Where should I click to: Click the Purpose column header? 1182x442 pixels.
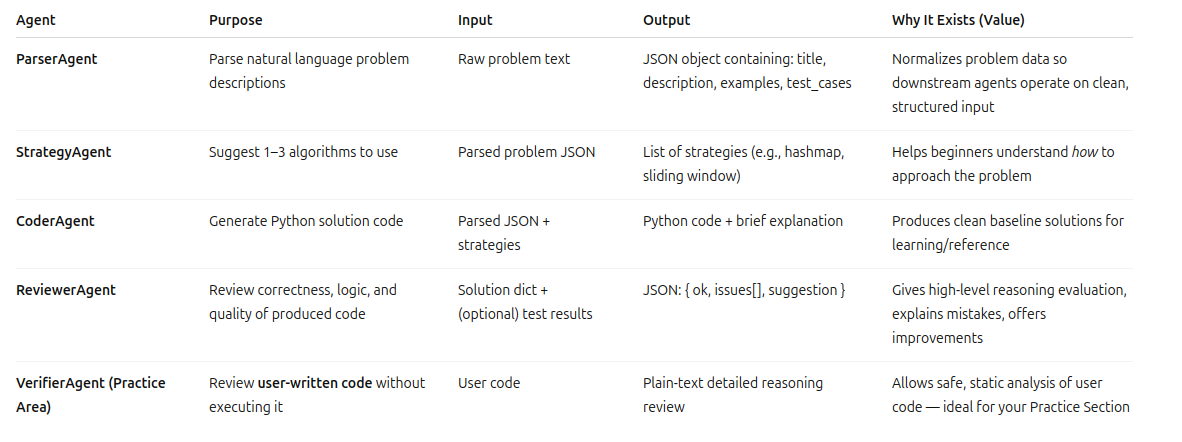pos(236,20)
